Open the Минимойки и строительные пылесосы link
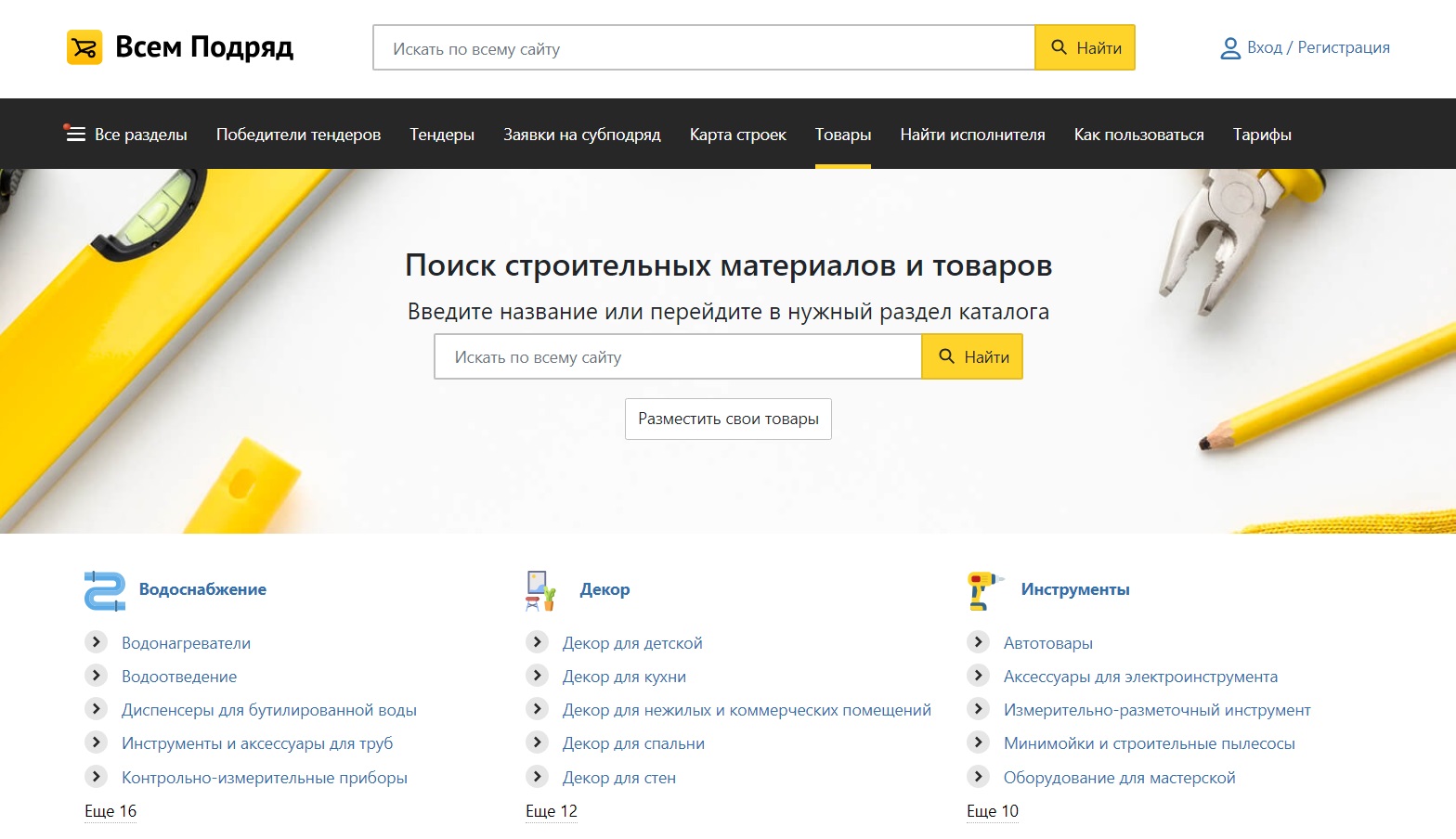Image resolution: width=1456 pixels, height=839 pixels. click(1149, 743)
